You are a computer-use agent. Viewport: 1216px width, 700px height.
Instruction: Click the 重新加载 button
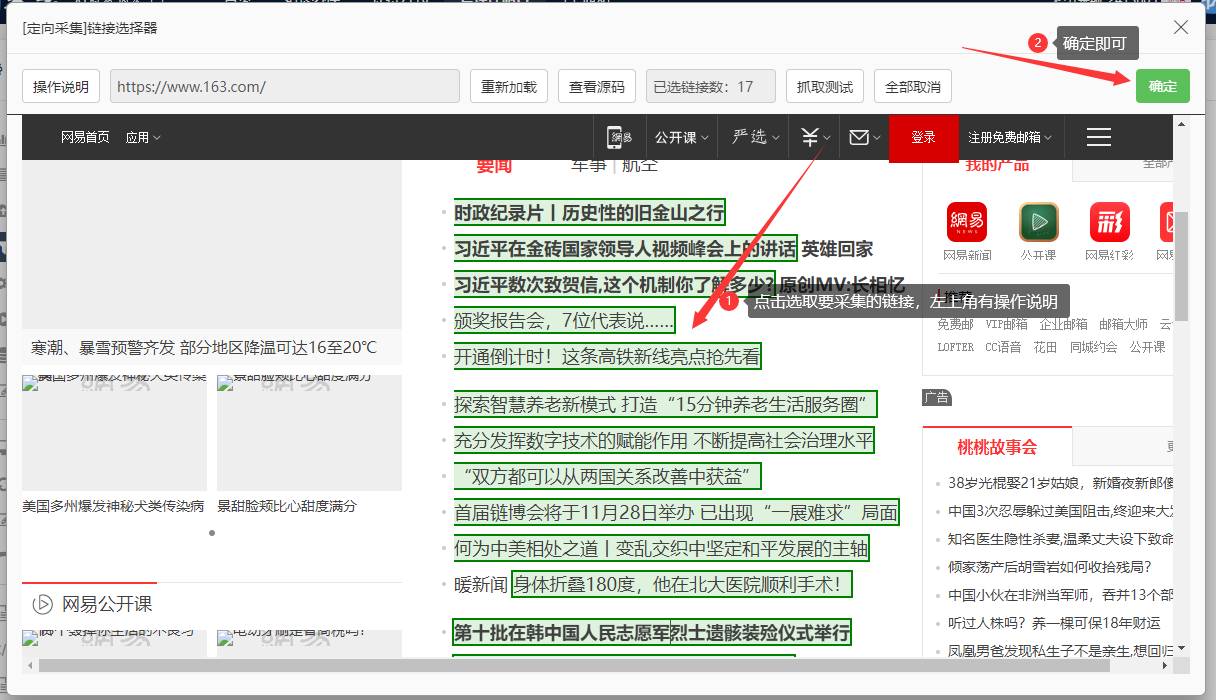509,86
